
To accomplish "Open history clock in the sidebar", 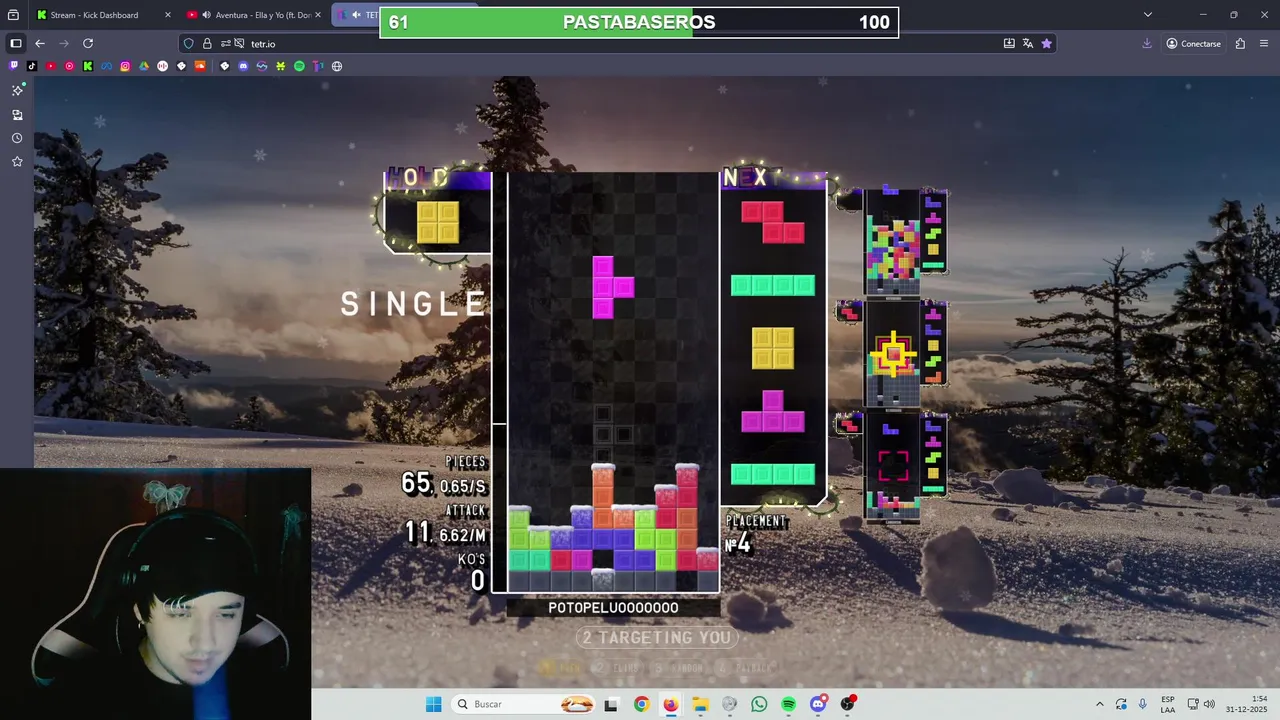I will tap(17, 138).
